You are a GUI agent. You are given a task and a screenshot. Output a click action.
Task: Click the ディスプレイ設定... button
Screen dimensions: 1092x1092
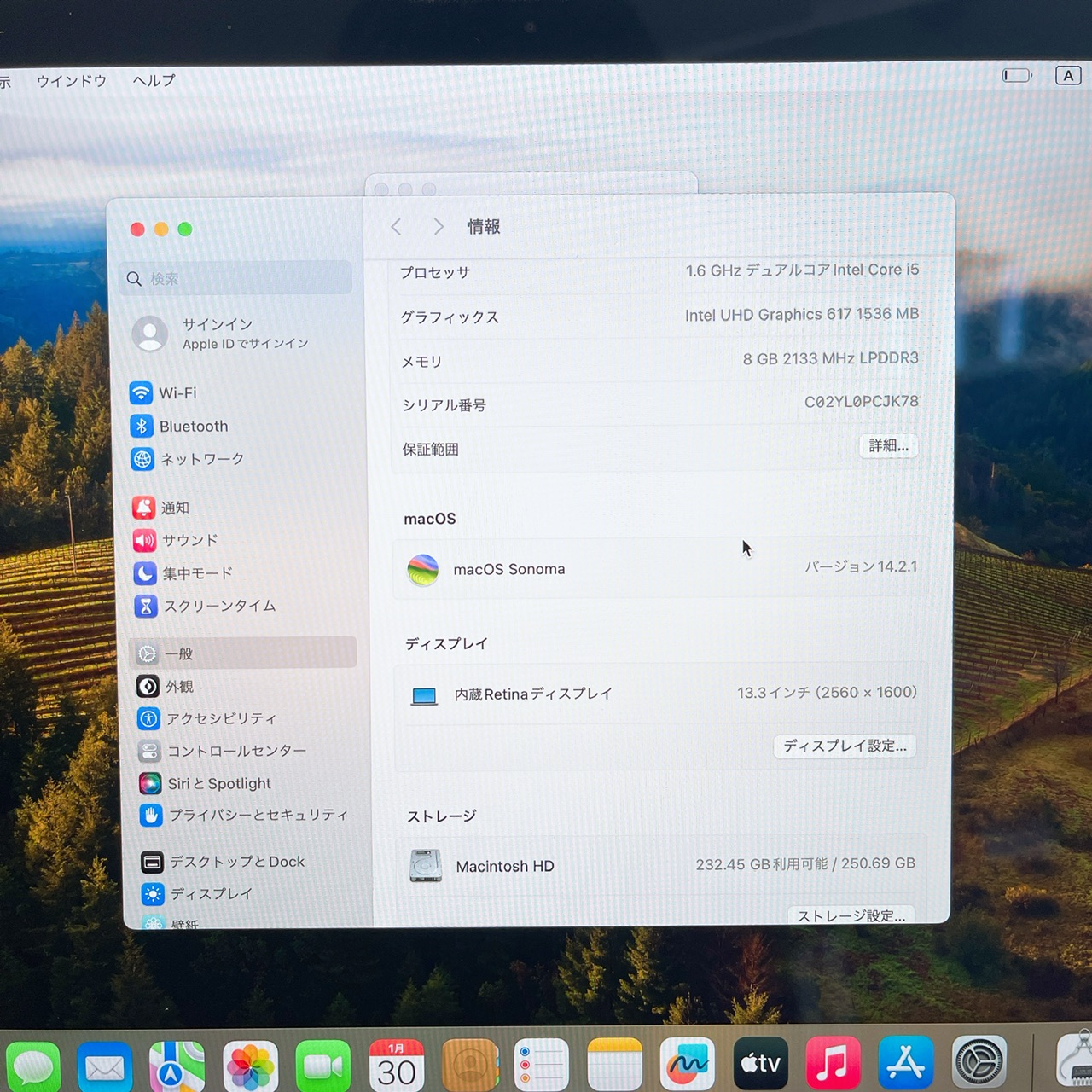(845, 746)
